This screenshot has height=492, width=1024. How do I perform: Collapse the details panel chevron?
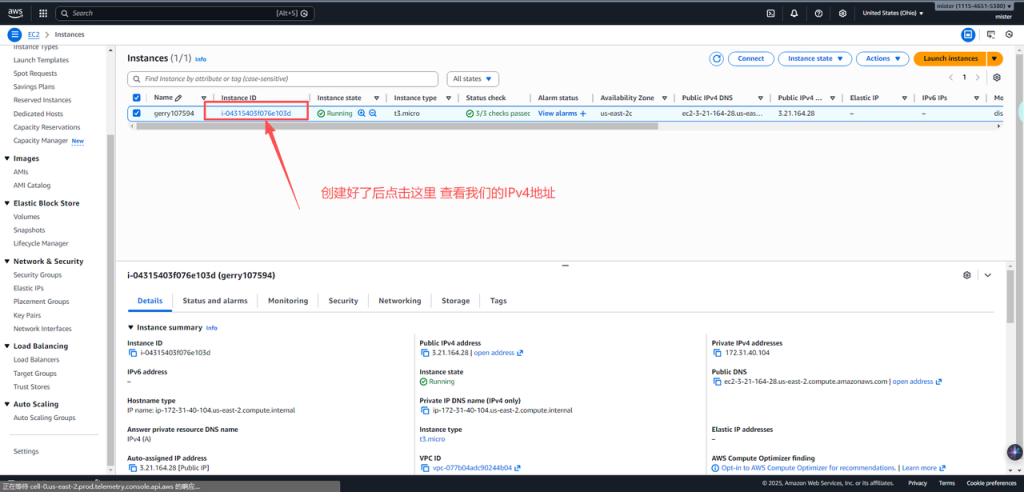987,275
